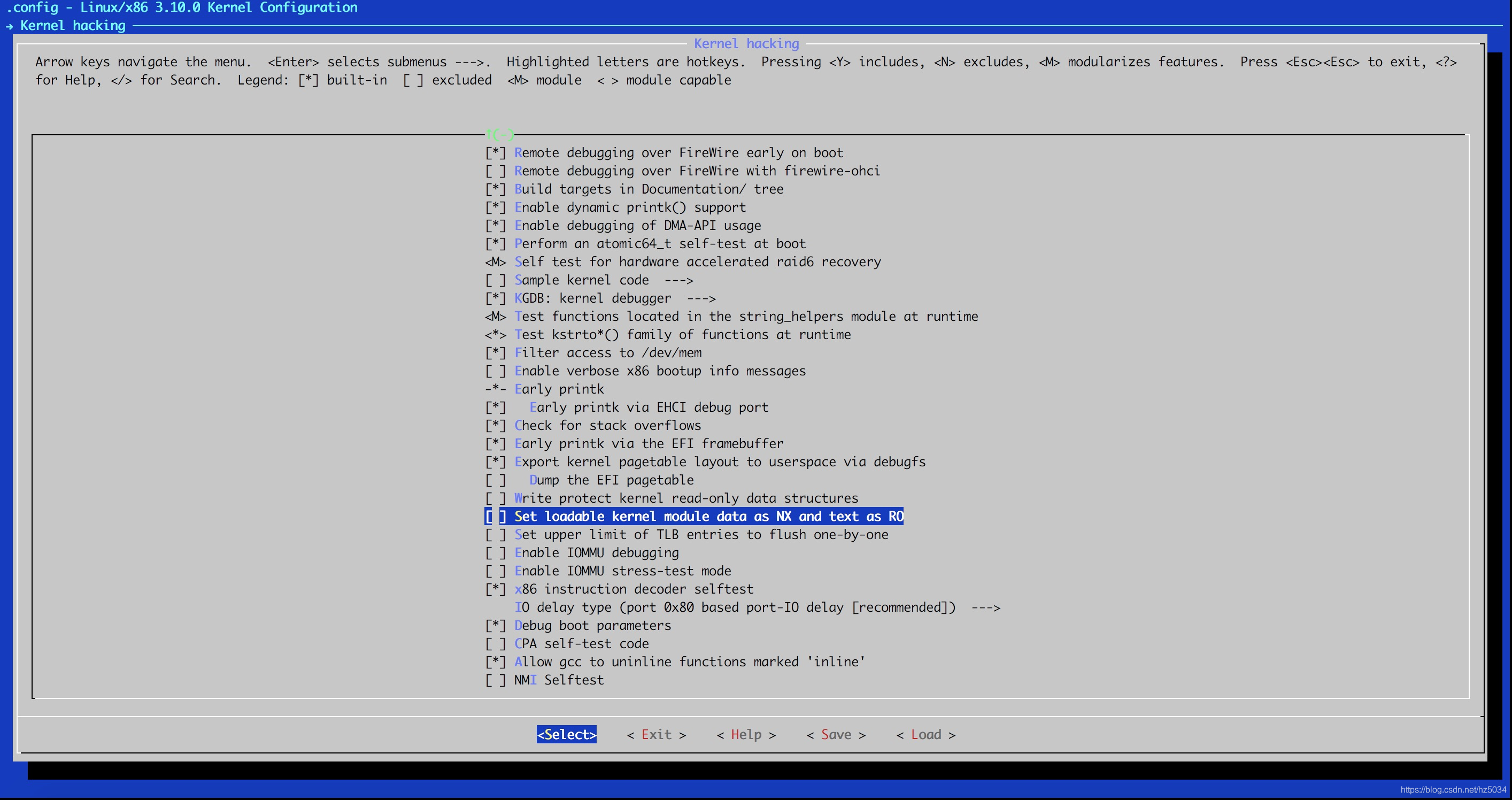Enable NMI Selftest option
This screenshot has height=800, width=1512.
coord(495,680)
